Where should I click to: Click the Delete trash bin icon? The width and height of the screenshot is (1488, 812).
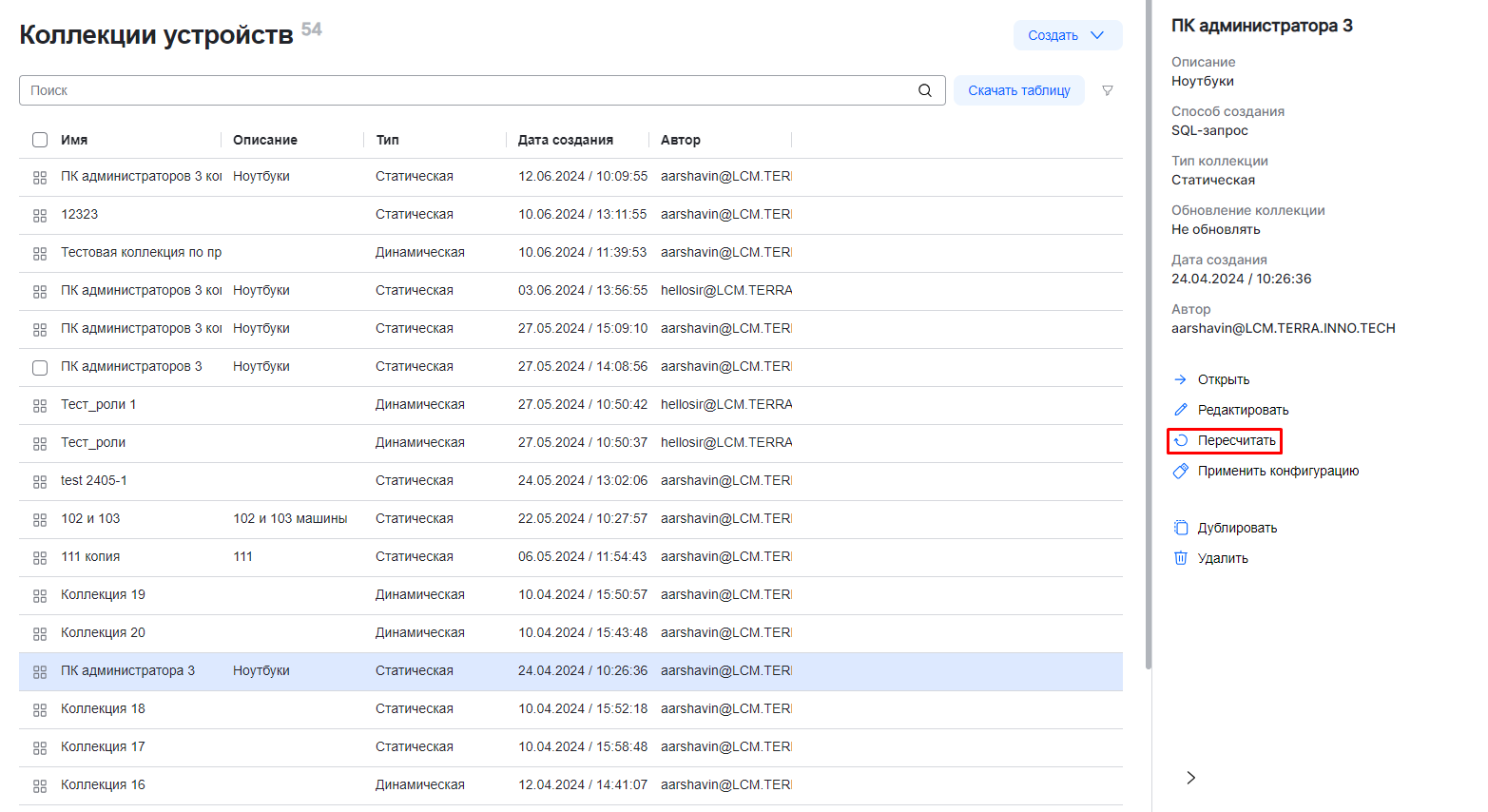(1180, 558)
